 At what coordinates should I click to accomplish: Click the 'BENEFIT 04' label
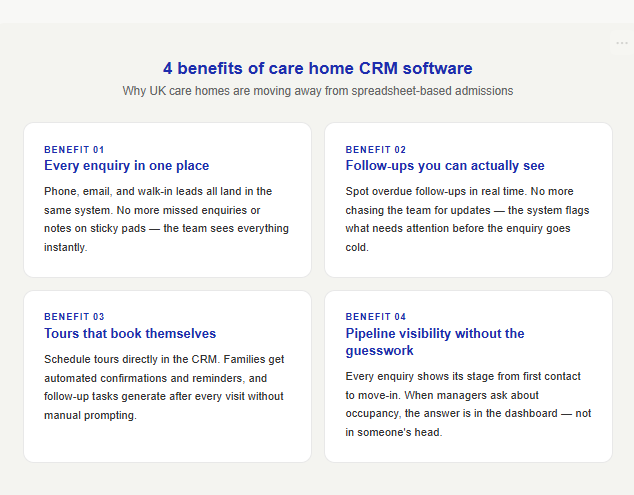tap(376, 317)
